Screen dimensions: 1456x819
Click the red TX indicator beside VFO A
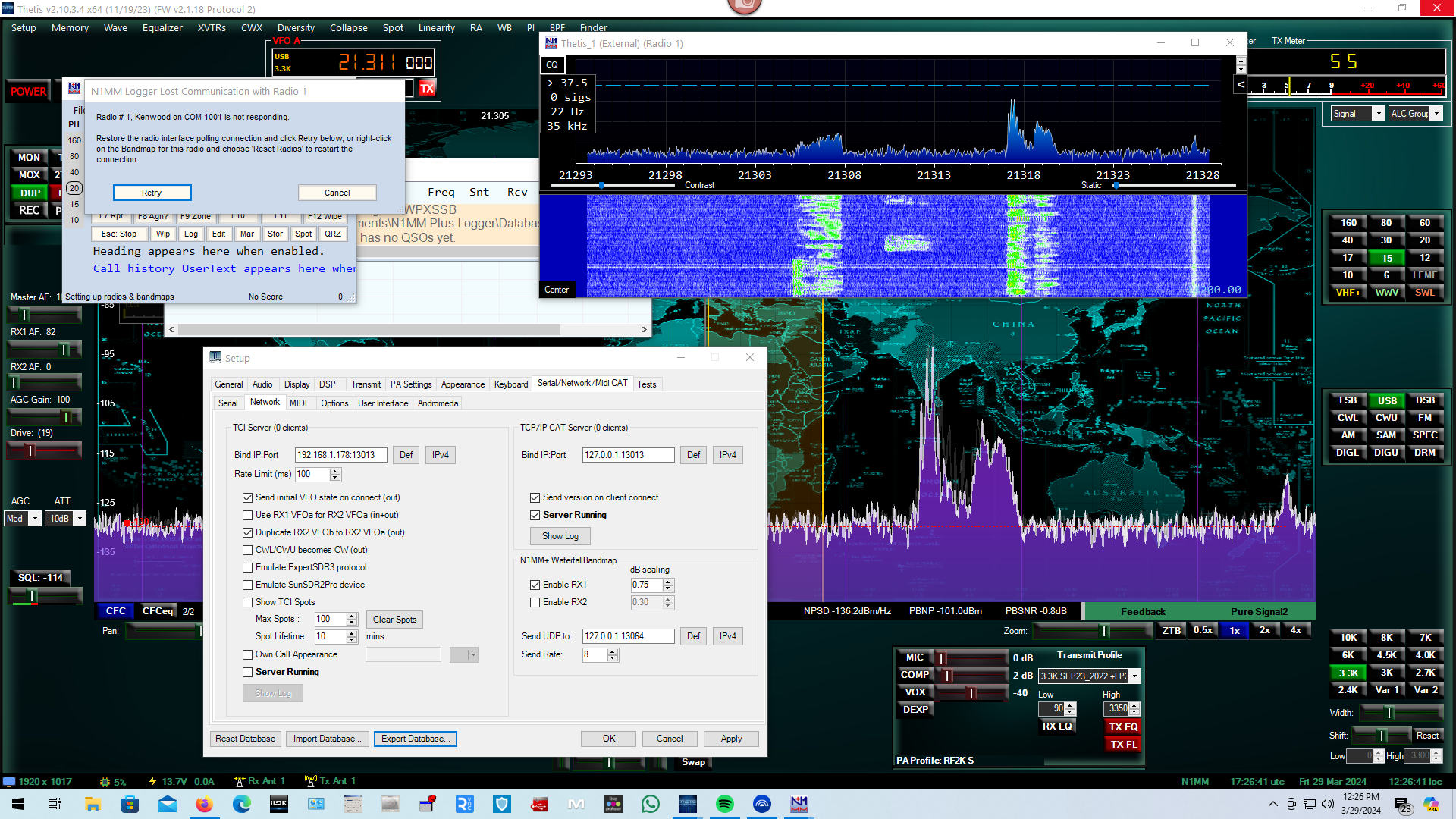click(x=427, y=88)
